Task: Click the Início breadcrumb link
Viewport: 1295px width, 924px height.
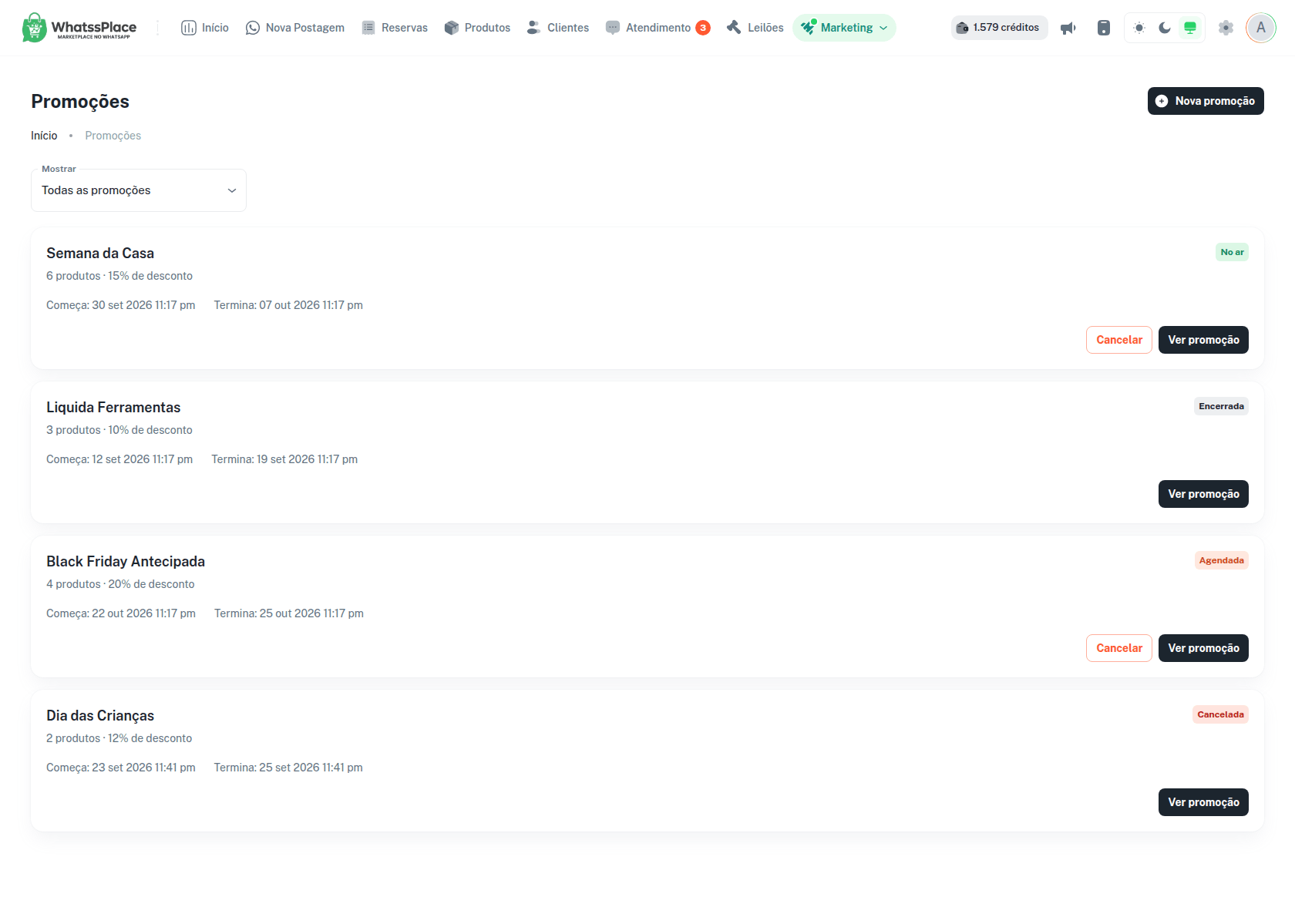Action: tap(44, 136)
